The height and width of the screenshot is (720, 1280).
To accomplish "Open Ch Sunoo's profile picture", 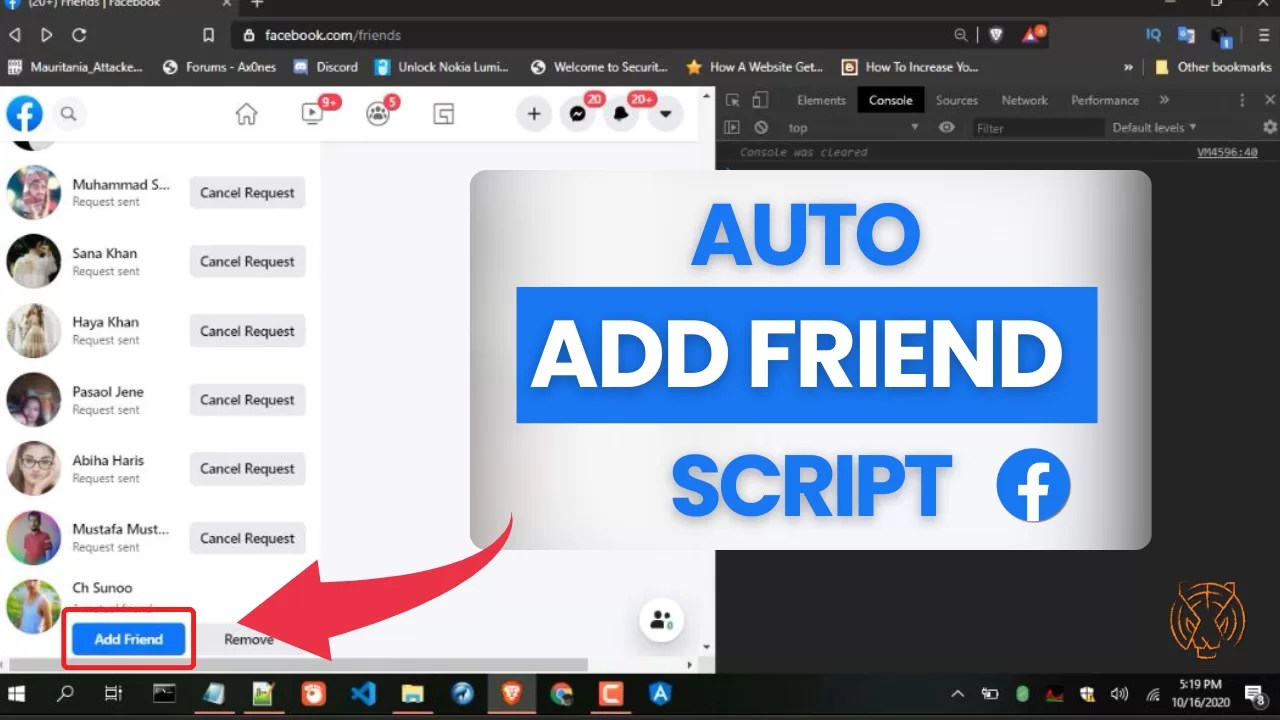I will tap(34, 606).
